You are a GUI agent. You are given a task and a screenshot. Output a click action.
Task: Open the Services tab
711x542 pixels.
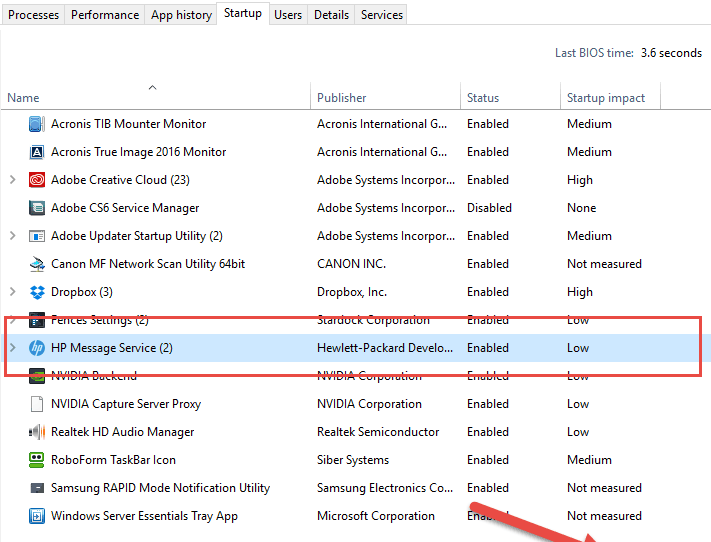pos(382,15)
